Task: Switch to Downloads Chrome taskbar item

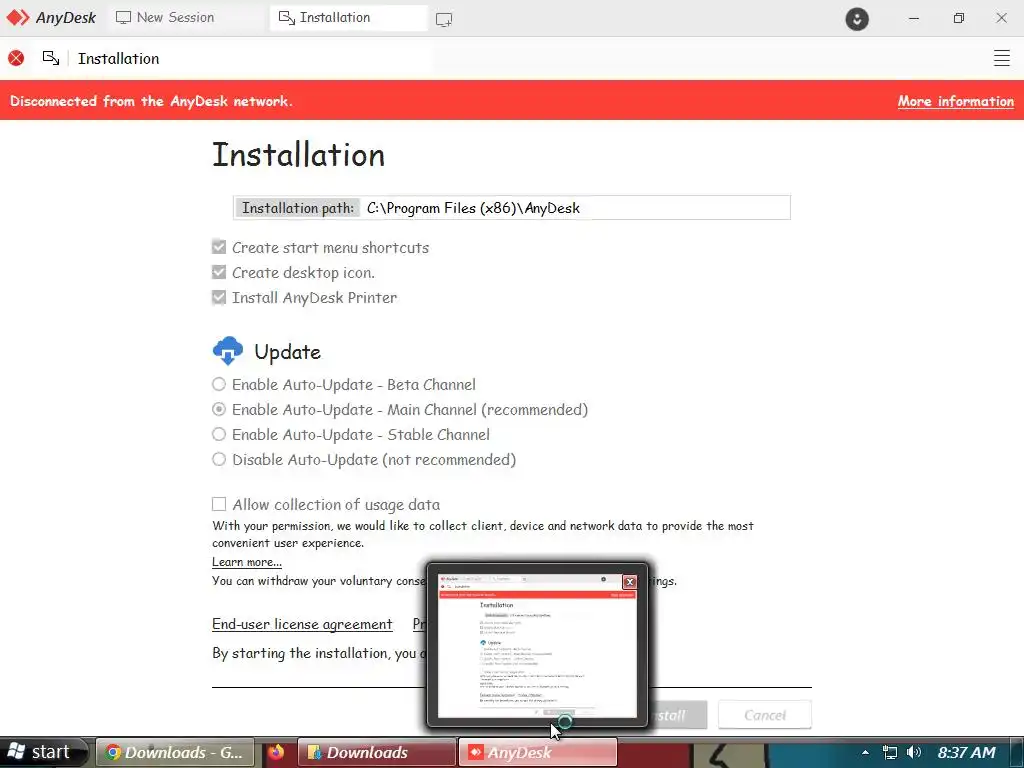Action: [x=176, y=752]
